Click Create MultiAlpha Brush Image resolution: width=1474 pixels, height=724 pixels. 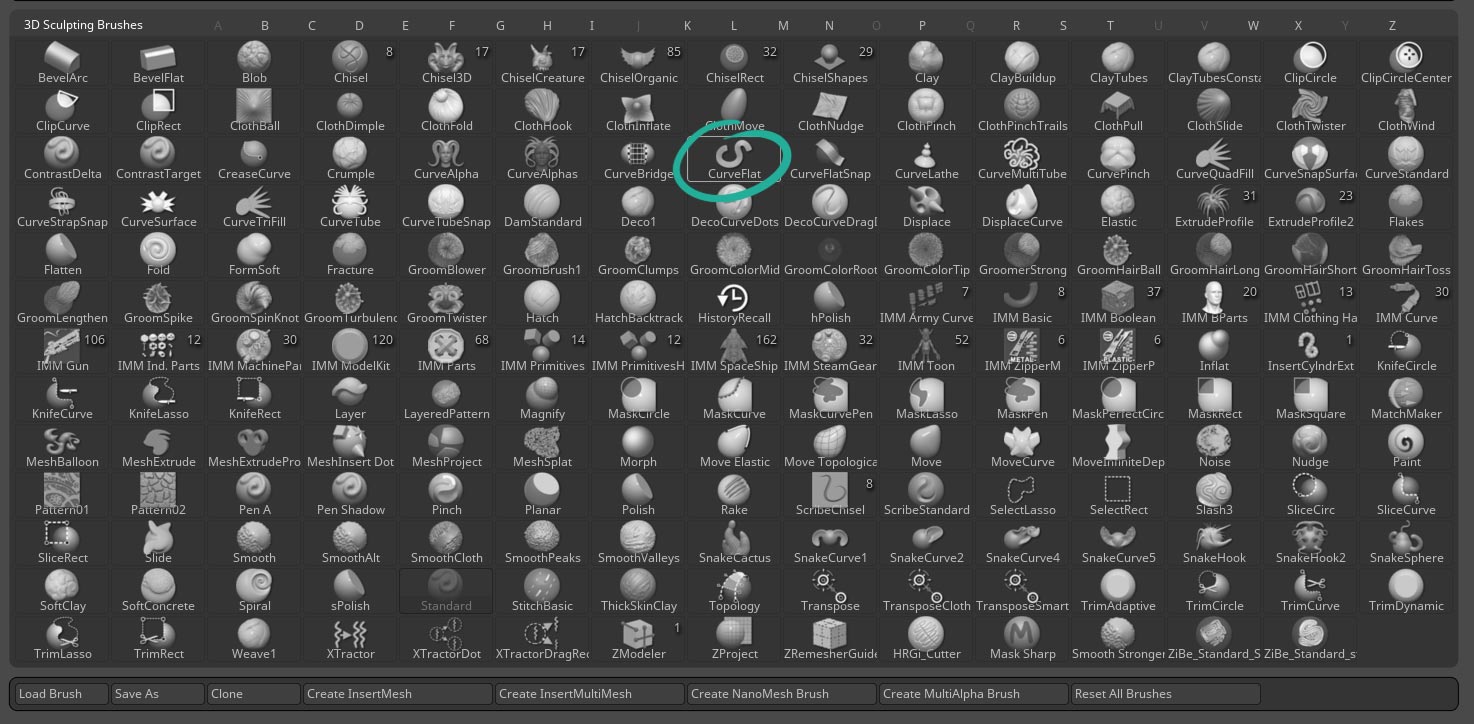point(974,693)
